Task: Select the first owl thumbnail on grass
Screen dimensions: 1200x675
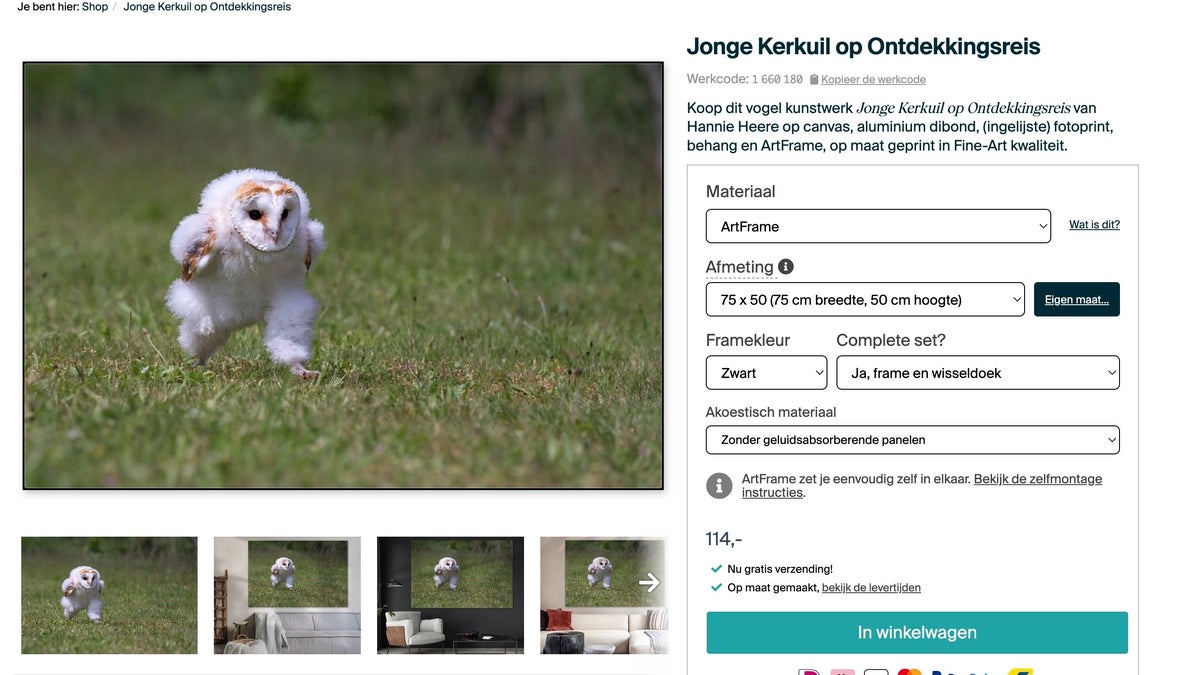Action: coord(109,595)
